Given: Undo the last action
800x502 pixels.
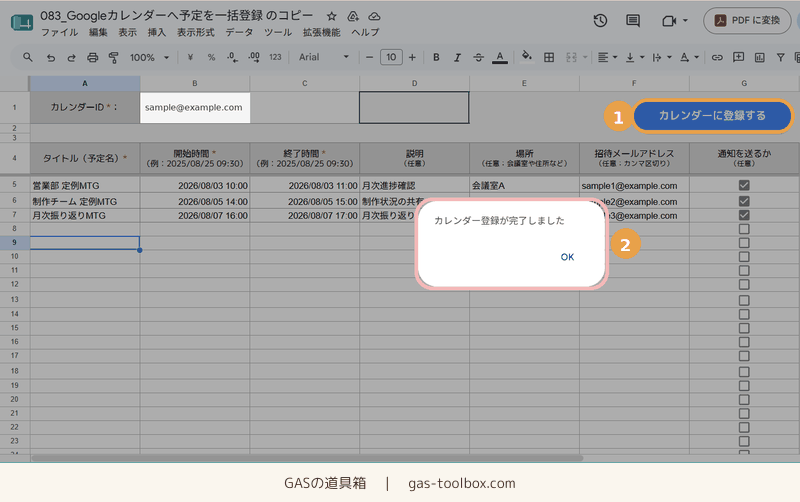Looking at the screenshot, I should coord(51,57).
